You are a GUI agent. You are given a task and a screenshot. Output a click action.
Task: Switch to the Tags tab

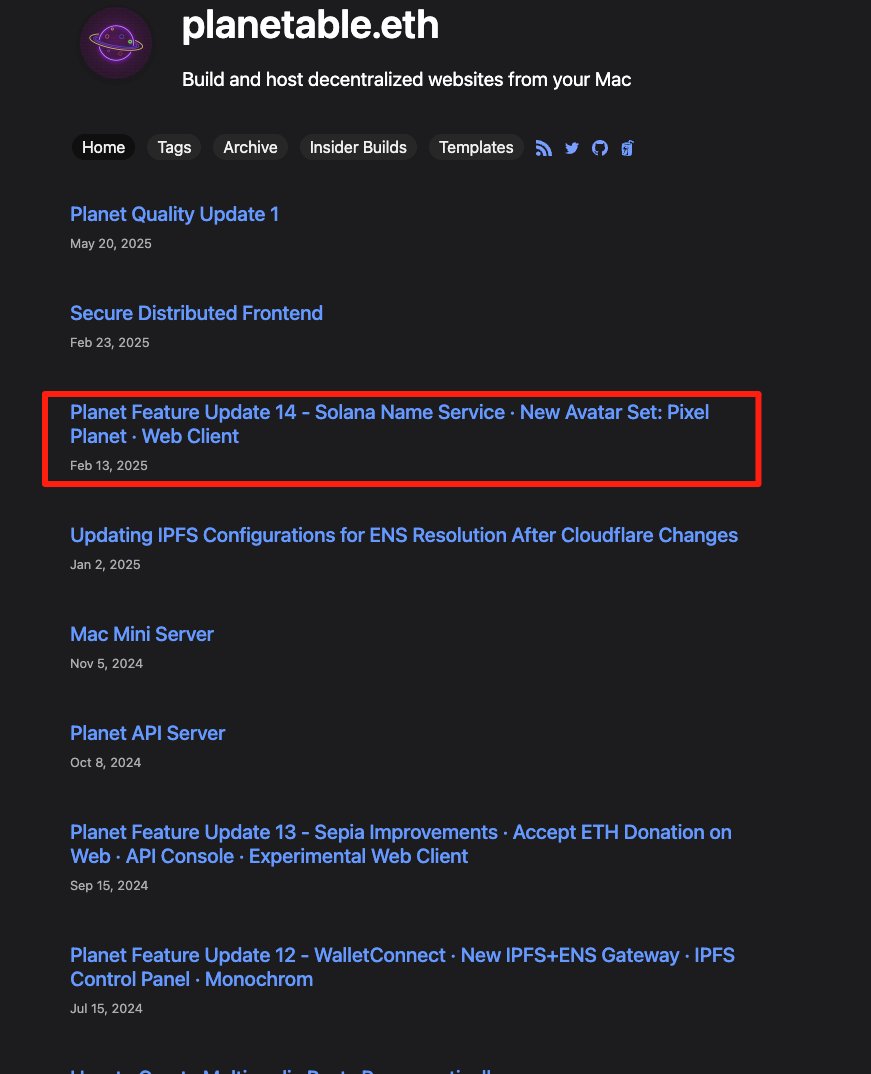[x=174, y=147]
